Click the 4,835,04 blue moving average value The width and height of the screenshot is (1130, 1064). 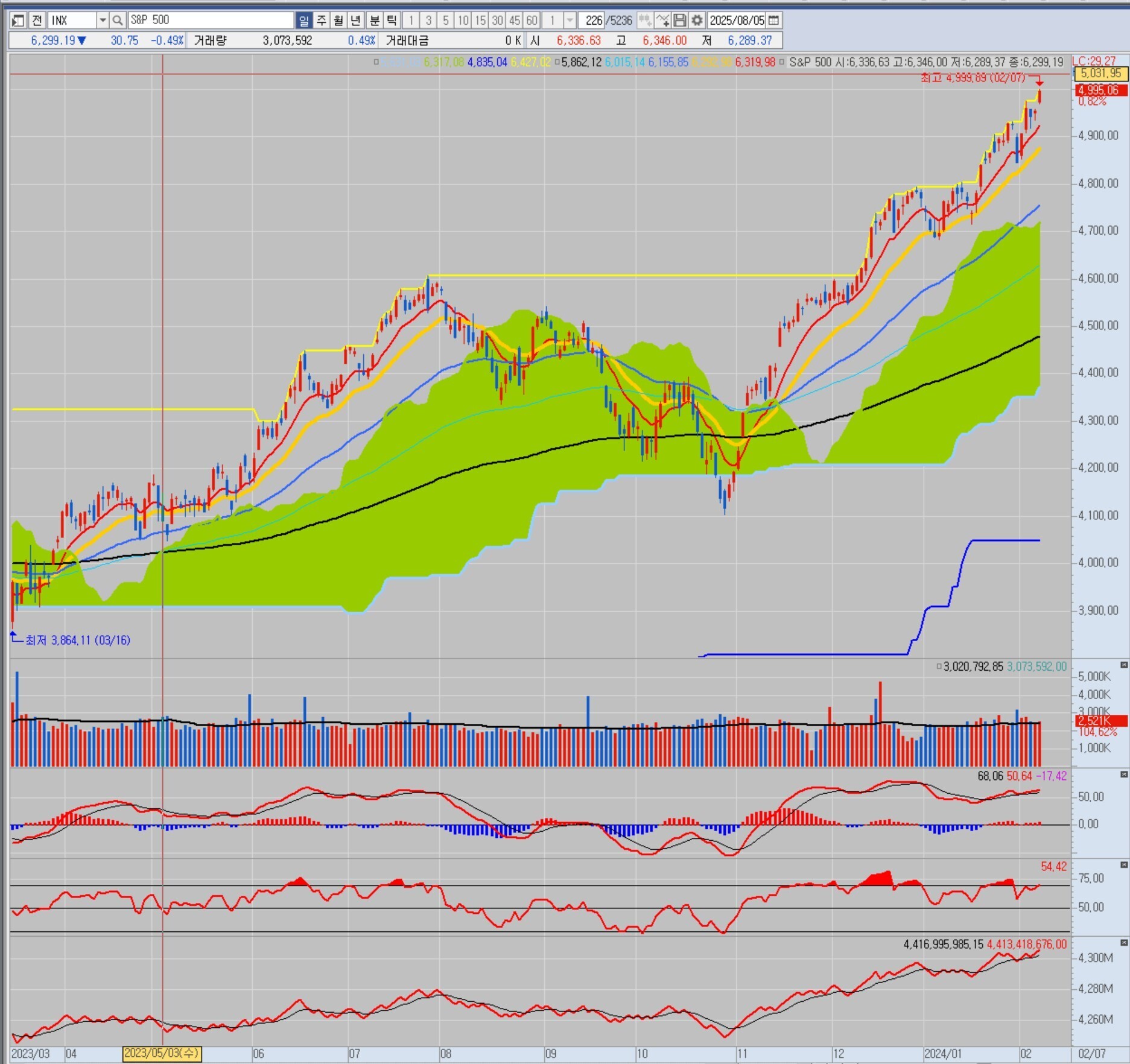(487, 62)
